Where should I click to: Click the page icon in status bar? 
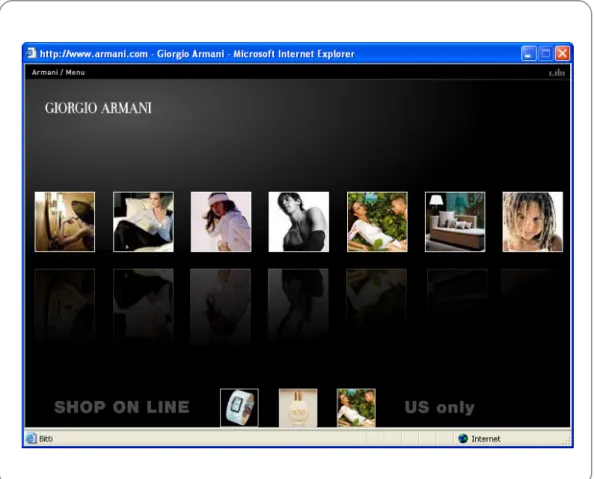pyautogui.click(x=31, y=438)
